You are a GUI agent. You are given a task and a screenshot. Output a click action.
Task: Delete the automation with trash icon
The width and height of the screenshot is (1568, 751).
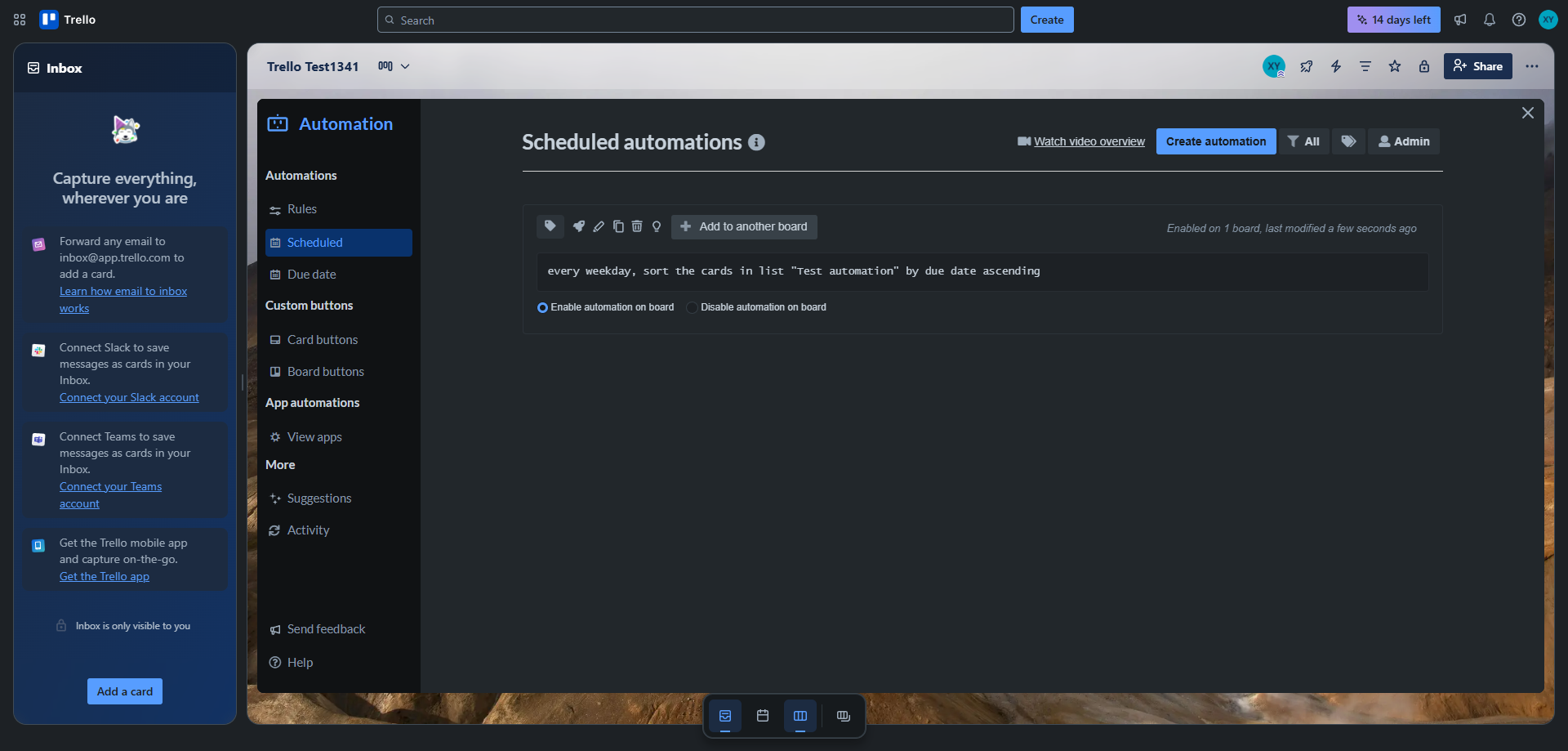(x=637, y=226)
